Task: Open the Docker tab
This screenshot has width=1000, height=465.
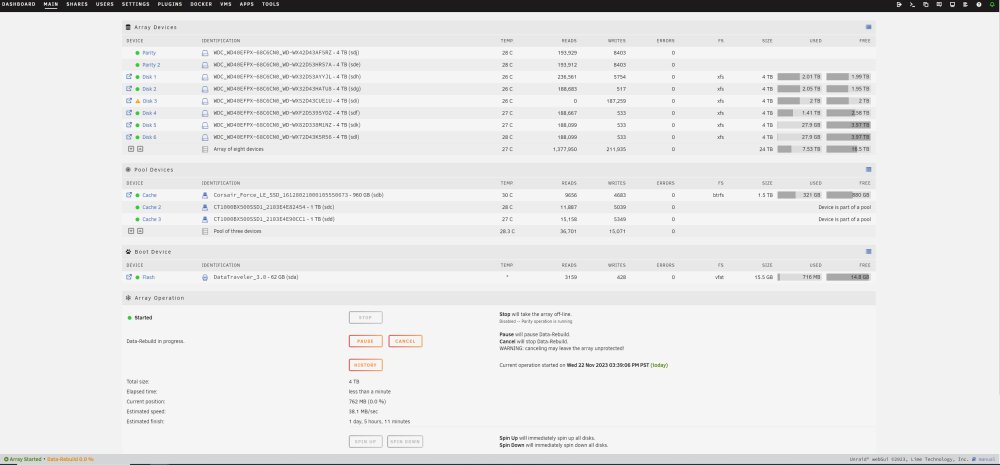Action: [202, 4]
